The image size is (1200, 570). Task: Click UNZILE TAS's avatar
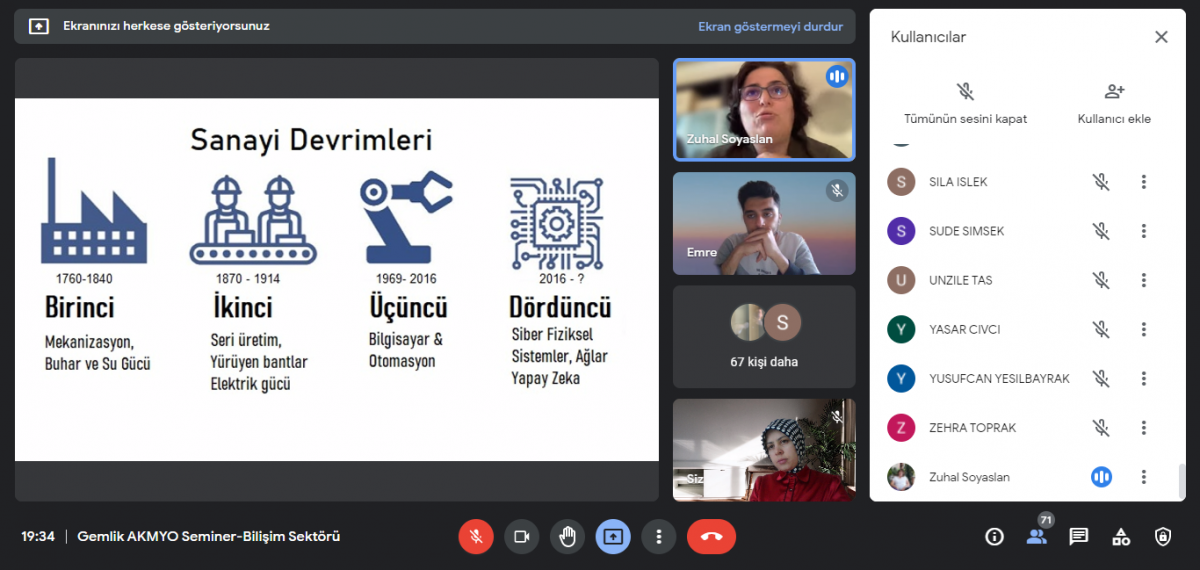point(901,280)
